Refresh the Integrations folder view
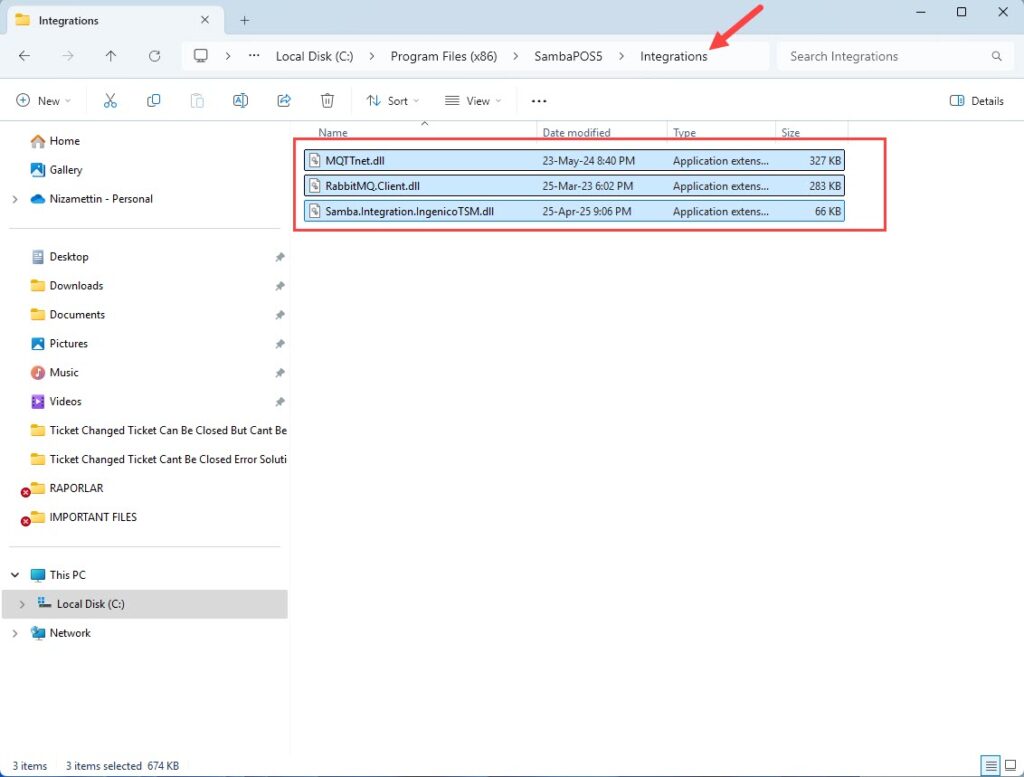 click(154, 56)
